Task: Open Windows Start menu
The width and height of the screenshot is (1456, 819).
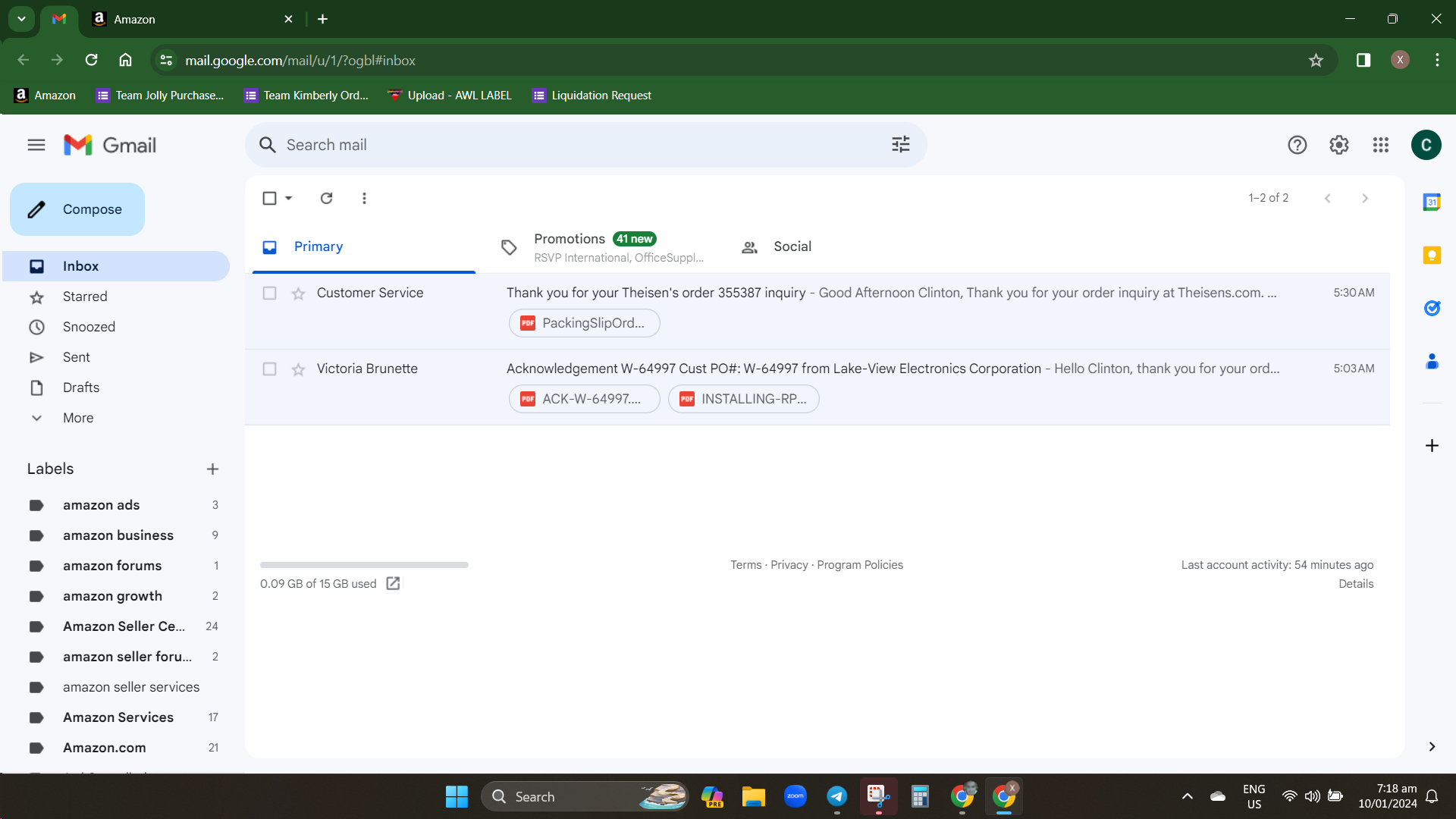Action: click(x=457, y=796)
